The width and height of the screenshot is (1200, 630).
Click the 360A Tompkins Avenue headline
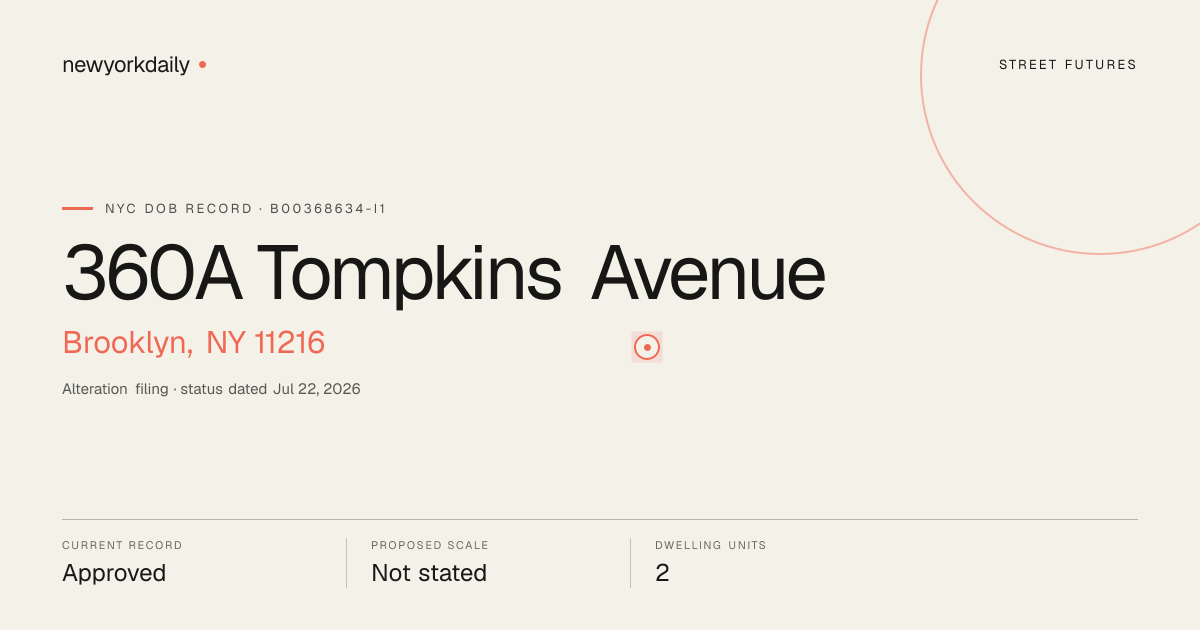pyautogui.click(x=444, y=273)
